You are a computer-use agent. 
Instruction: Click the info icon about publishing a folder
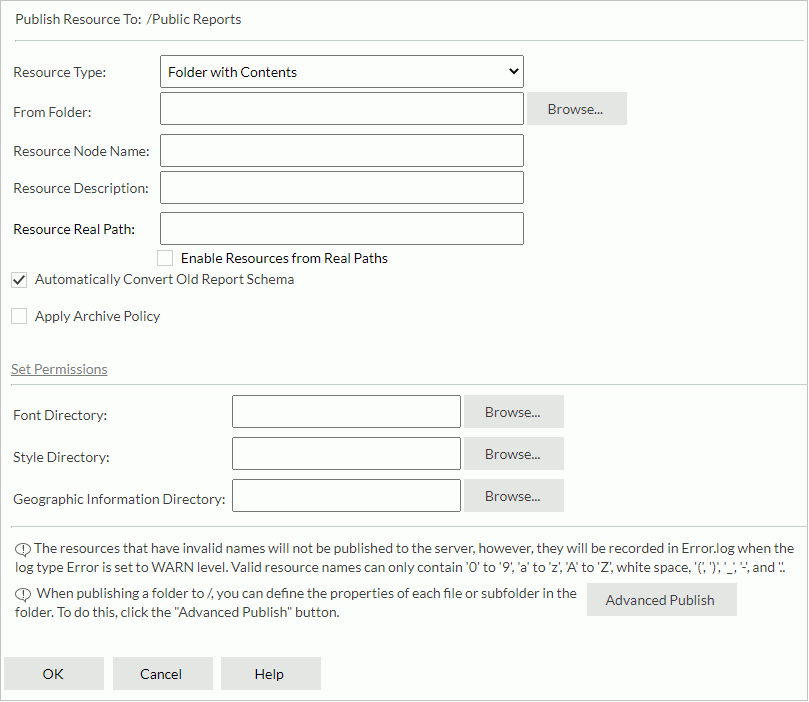pos(21,592)
